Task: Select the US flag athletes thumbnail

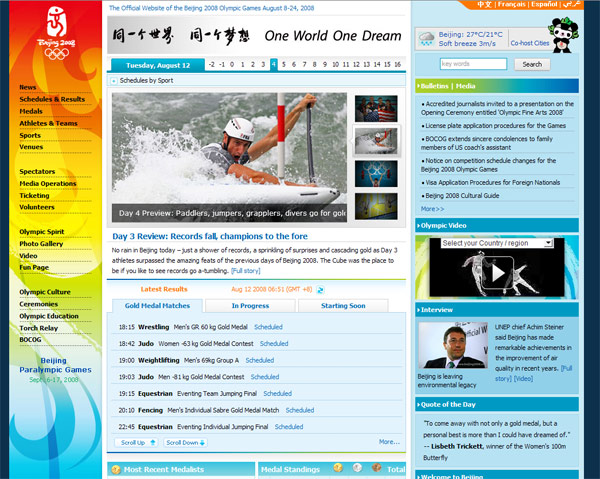Action: click(376, 109)
